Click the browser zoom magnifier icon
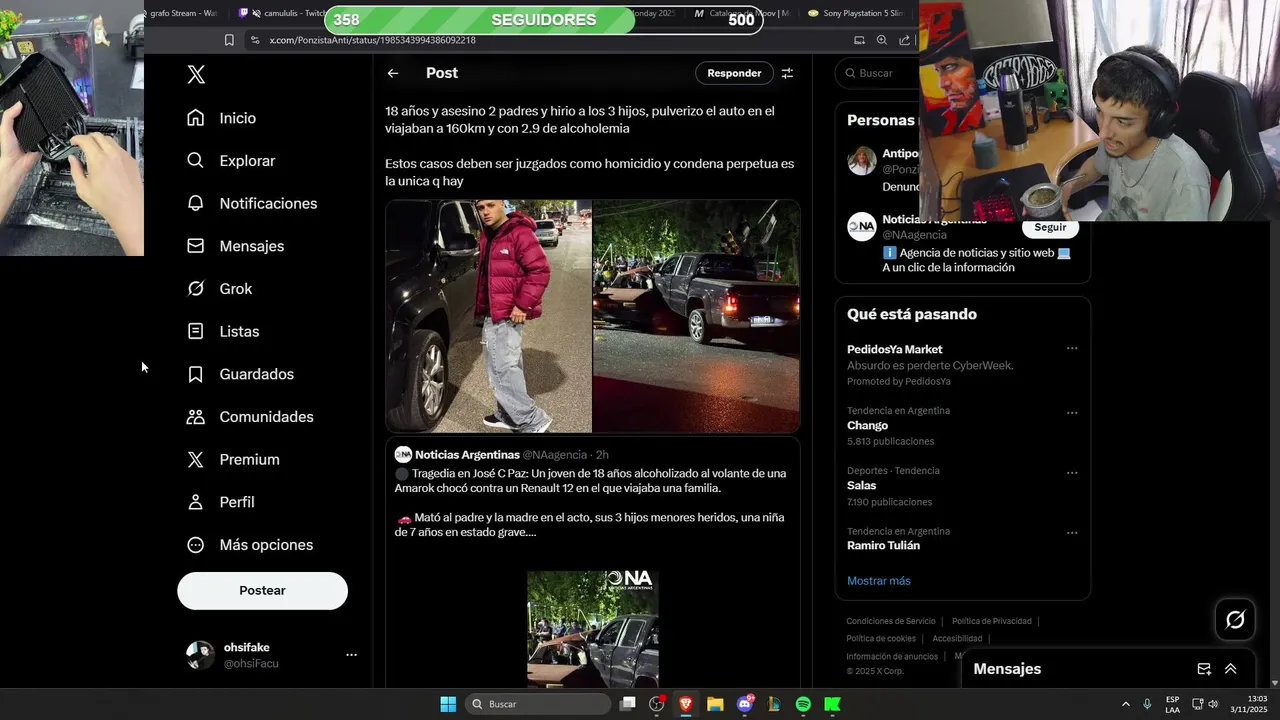 click(881, 40)
